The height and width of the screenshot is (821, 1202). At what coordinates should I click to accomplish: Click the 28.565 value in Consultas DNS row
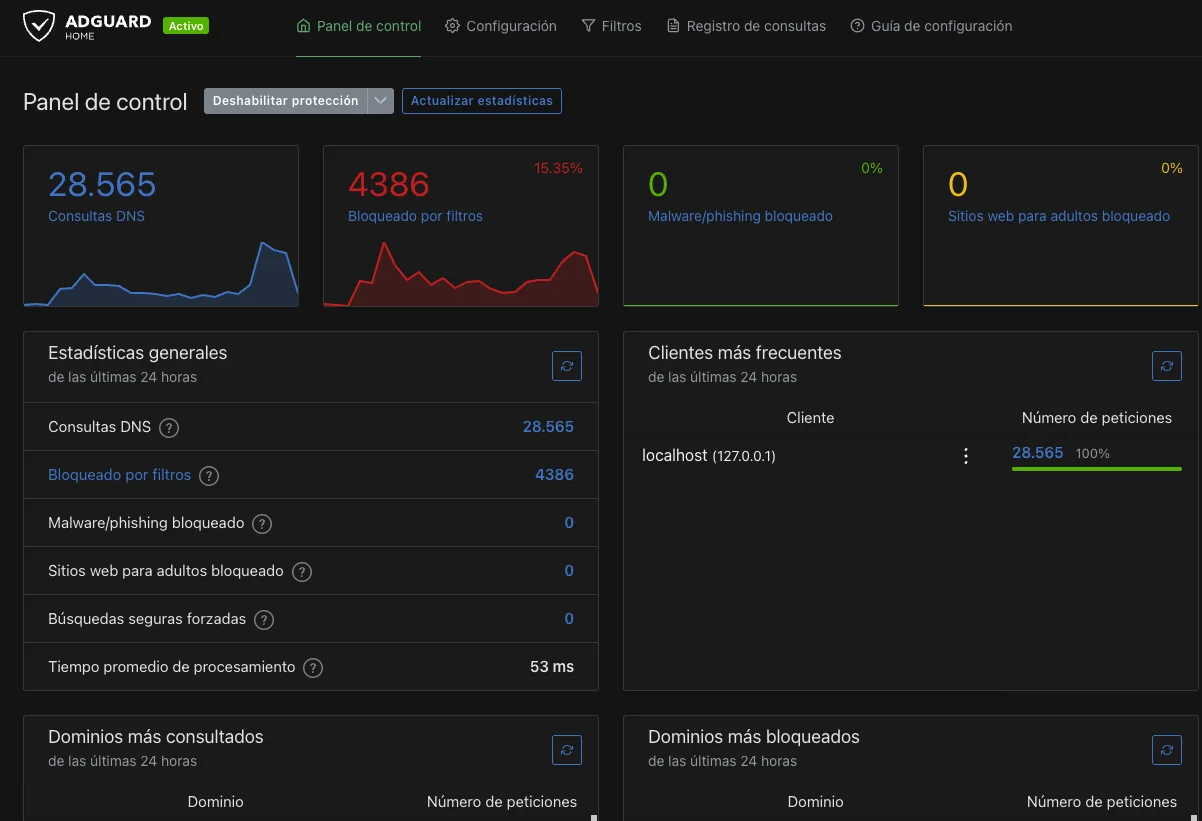pos(548,427)
